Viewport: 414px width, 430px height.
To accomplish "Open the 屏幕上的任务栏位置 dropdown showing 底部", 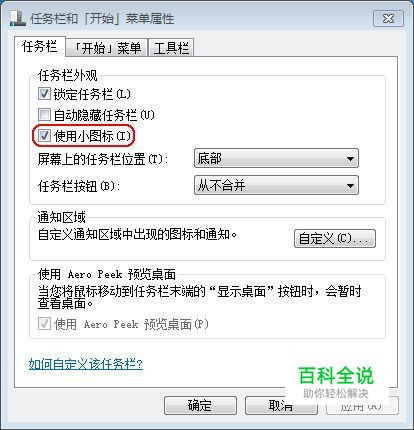I will click(x=276, y=158).
